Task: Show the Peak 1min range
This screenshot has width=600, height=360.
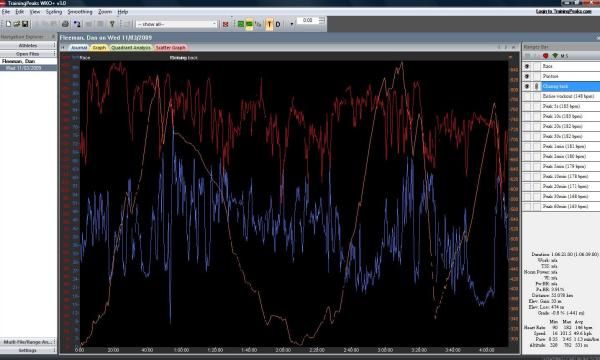Action: 527,146
